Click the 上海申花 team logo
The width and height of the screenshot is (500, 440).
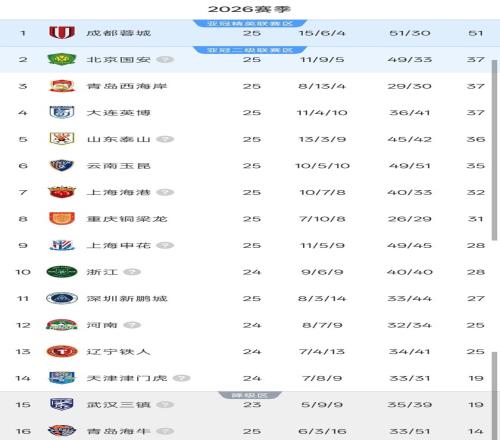coord(62,245)
